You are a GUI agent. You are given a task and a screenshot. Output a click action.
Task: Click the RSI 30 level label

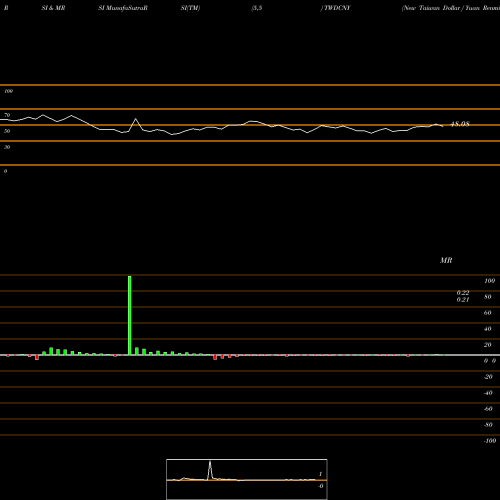pos(7,147)
